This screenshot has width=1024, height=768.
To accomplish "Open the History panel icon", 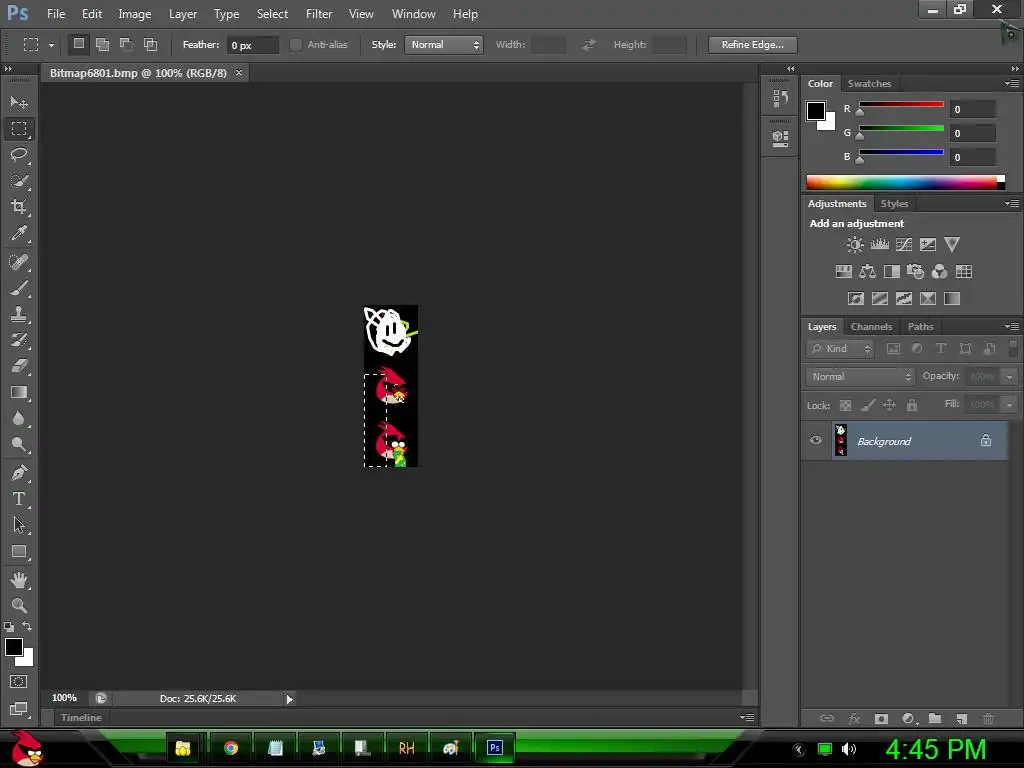I will click(x=780, y=98).
